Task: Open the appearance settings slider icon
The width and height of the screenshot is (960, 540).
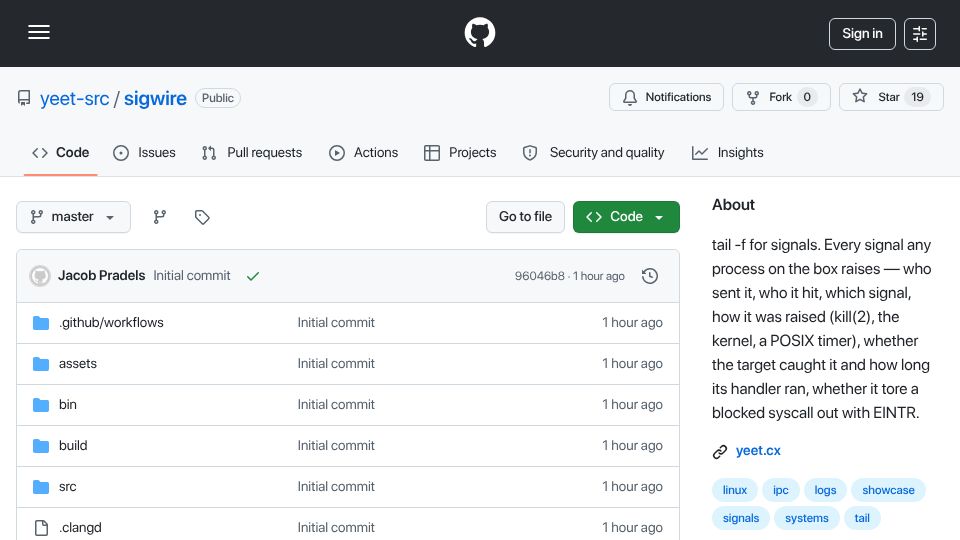Action: [920, 34]
